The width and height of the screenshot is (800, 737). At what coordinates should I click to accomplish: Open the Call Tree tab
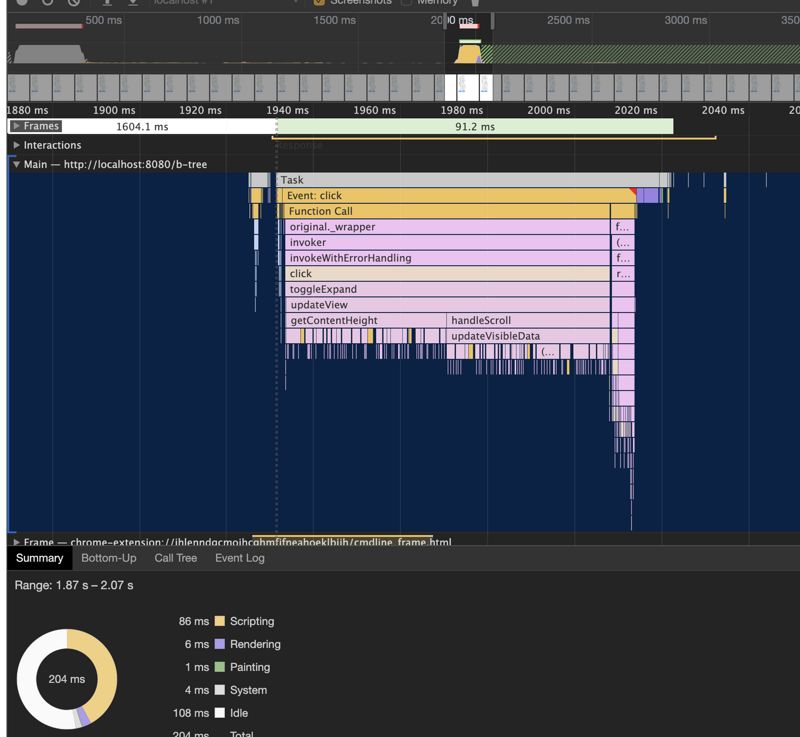click(175, 558)
